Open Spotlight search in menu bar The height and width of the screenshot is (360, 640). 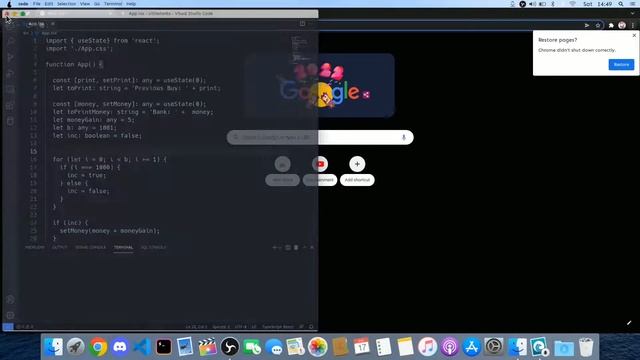[x=621, y=4]
